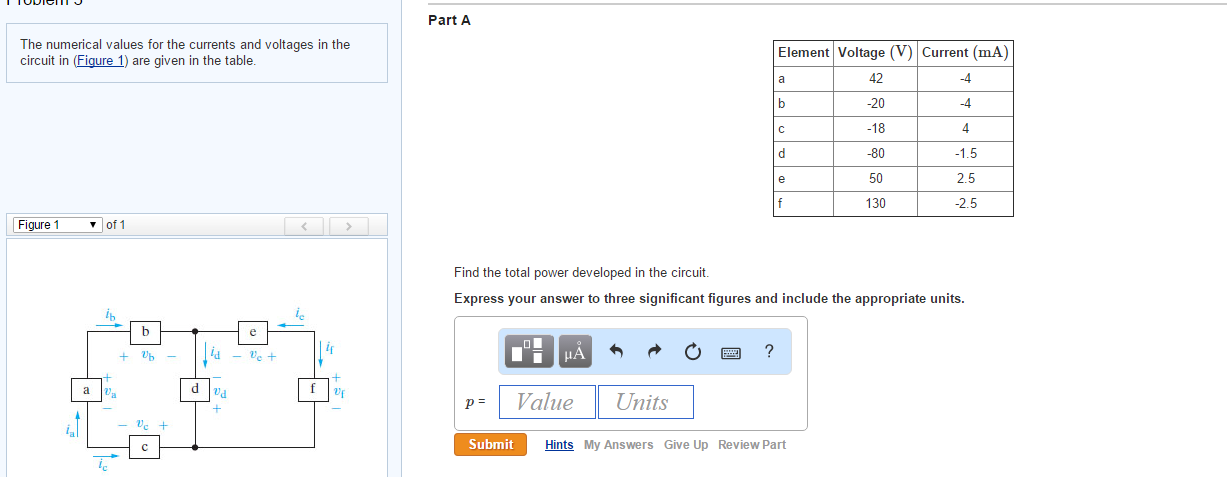Show keyboard shortcuts via keyboard icon
The width and height of the screenshot is (1227, 477).
click(731, 351)
